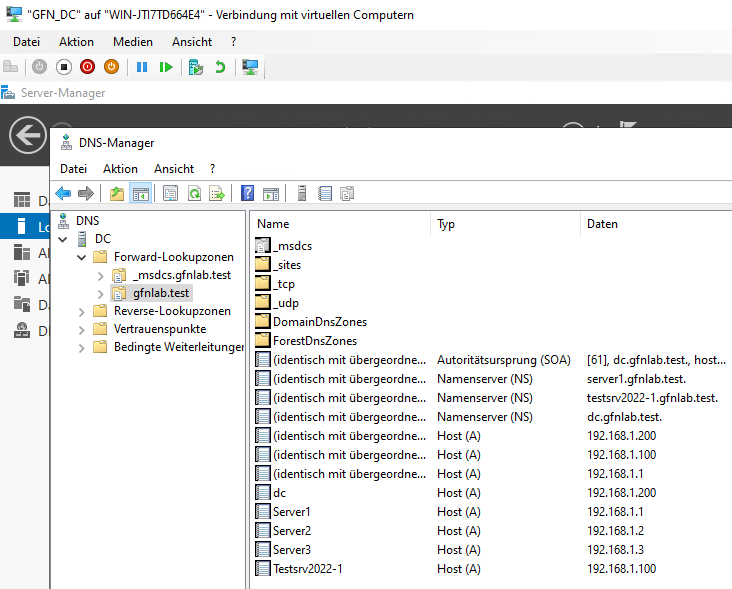This screenshot has height=589, width=732.
Task: Click the VM checkpoint icon
Action: [x=196, y=67]
